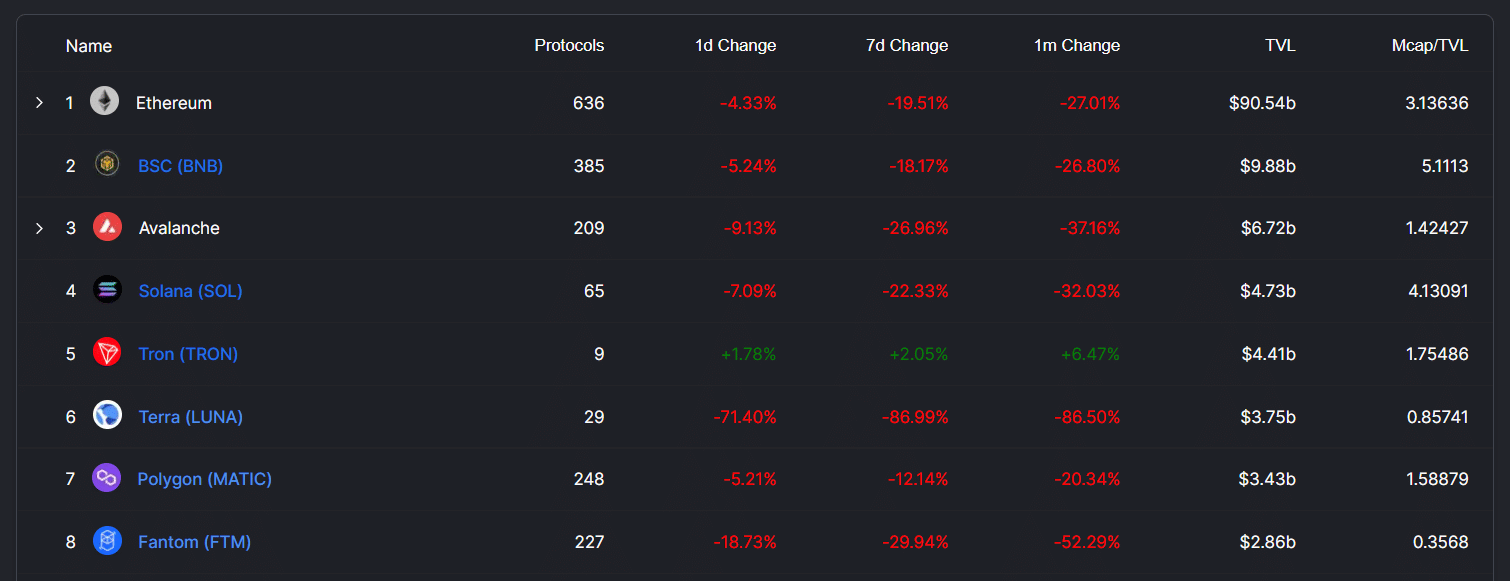Screen dimensions: 1510x581
Task: Click the BSC (BNB) chain icon
Action: tap(107, 165)
